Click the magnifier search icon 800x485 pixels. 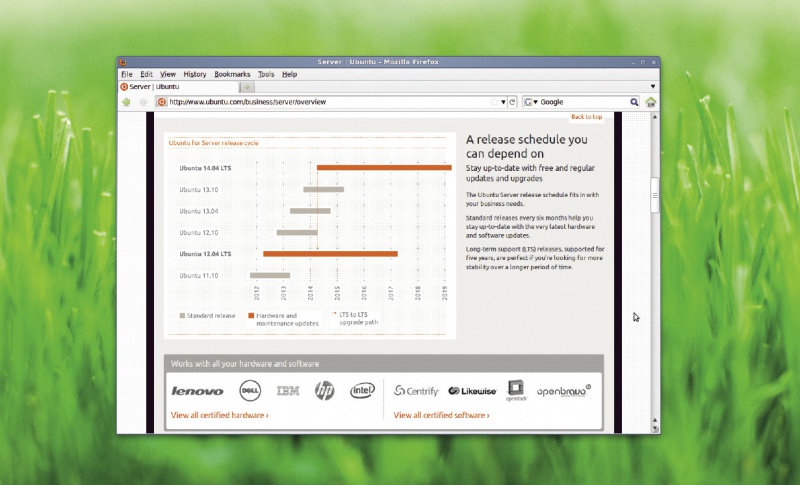(634, 102)
